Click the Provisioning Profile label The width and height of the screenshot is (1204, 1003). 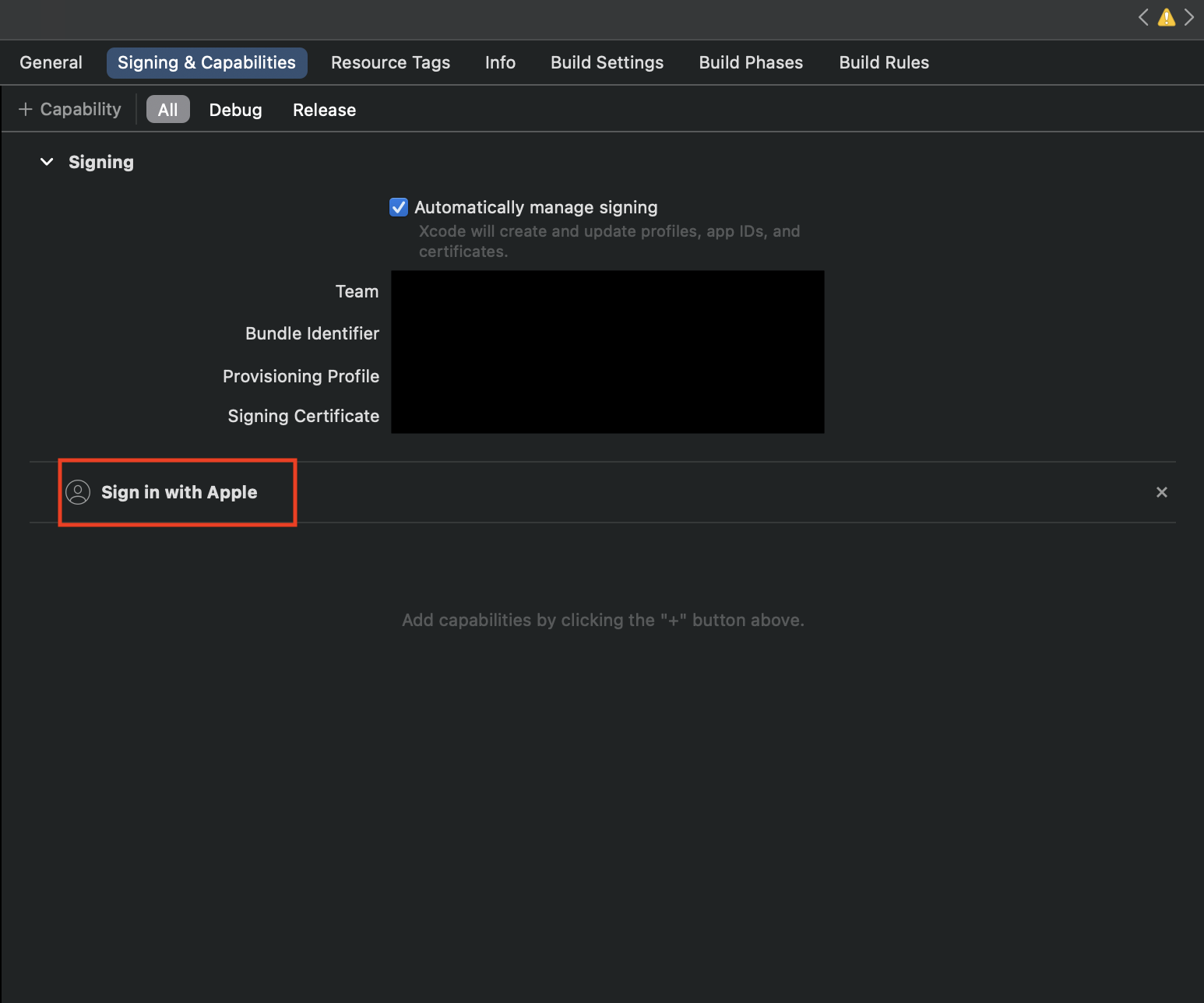coord(301,376)
